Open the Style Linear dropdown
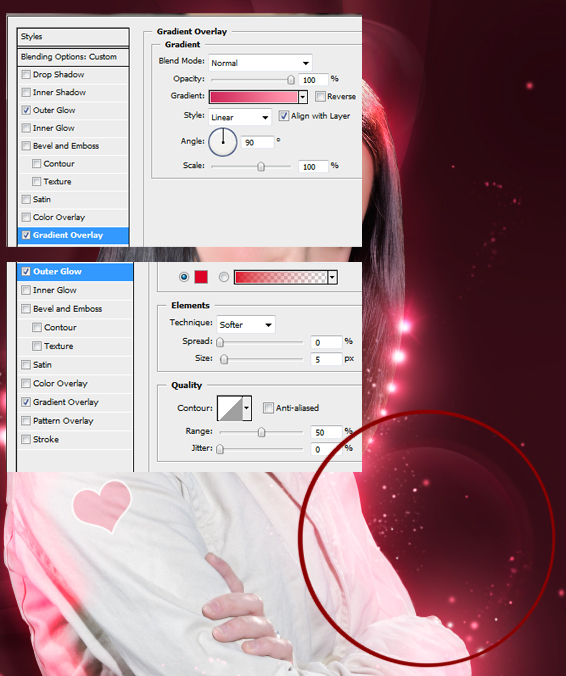Screen dimensions: 566x676 point(240,117)
